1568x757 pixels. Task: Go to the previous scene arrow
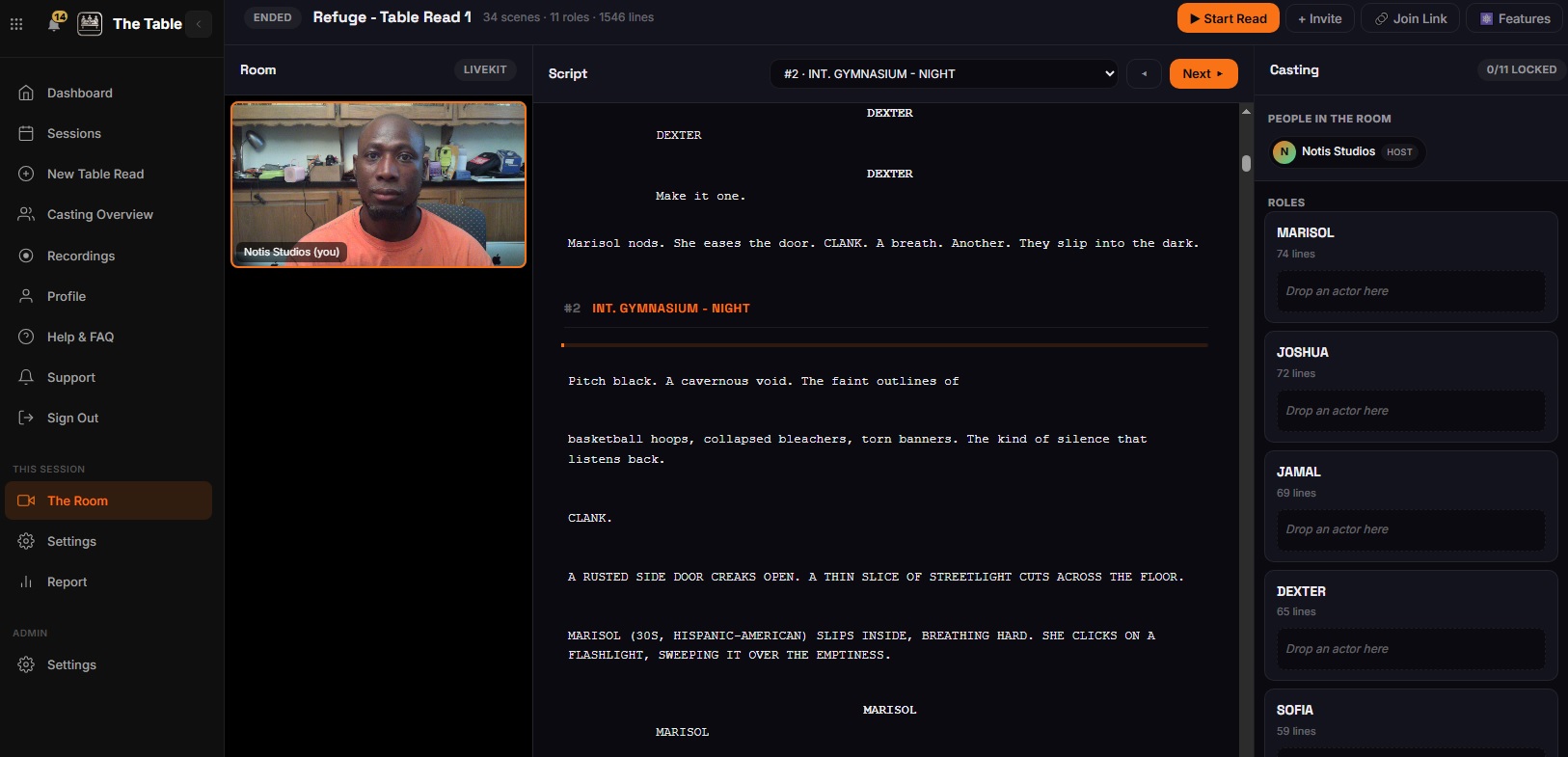(1144, 73)
